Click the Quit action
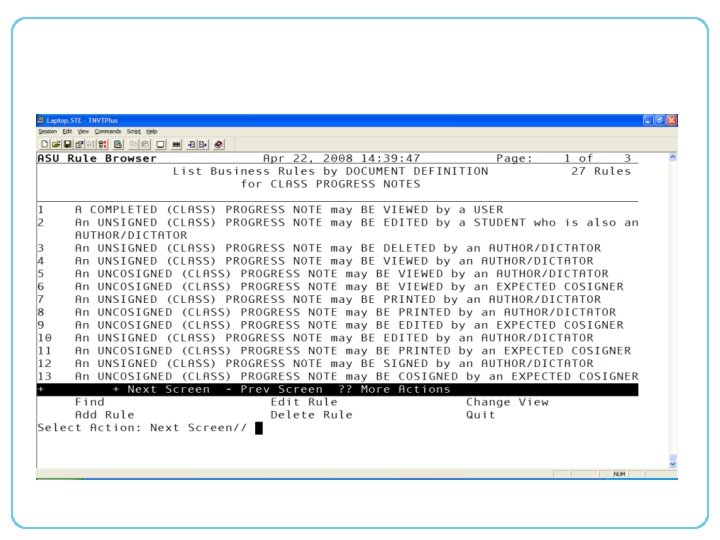 [481, 415]
